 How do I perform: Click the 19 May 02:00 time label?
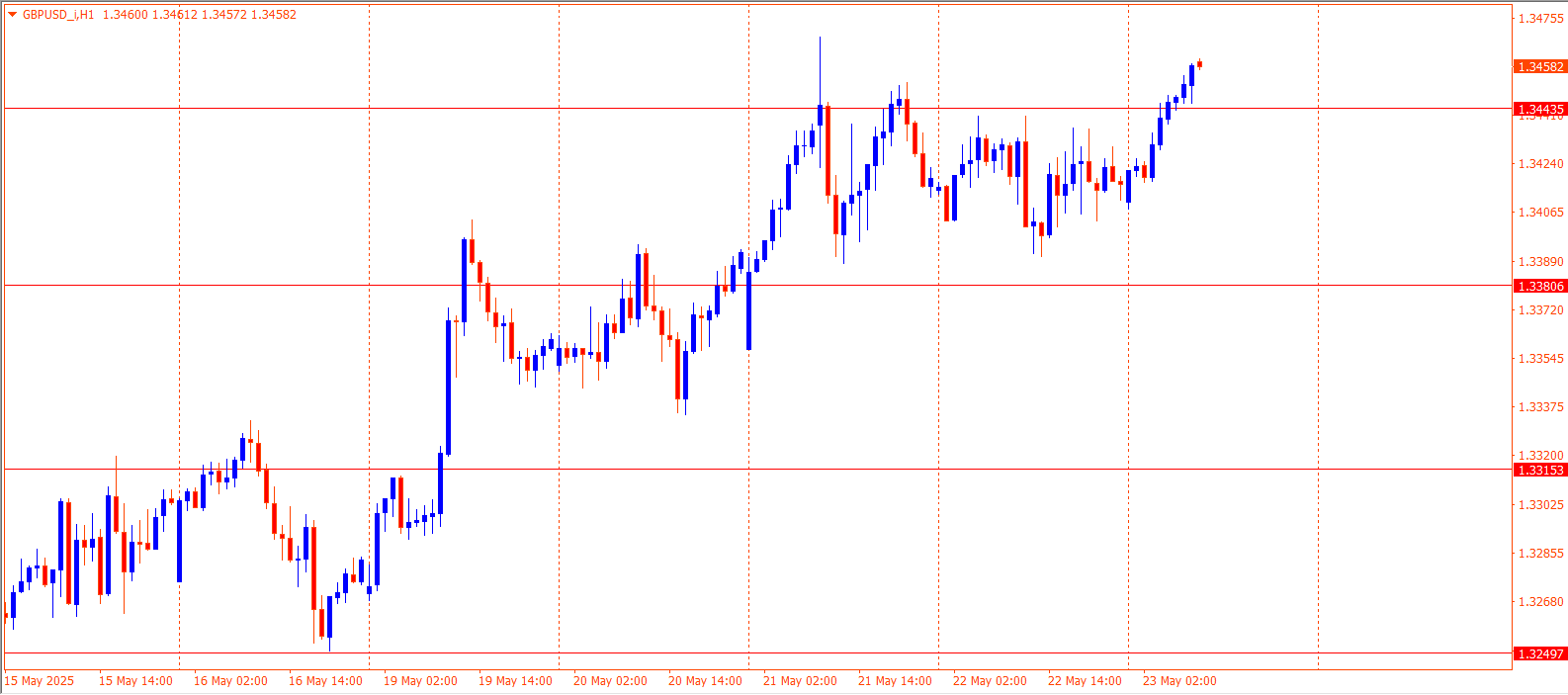(420, 680)
